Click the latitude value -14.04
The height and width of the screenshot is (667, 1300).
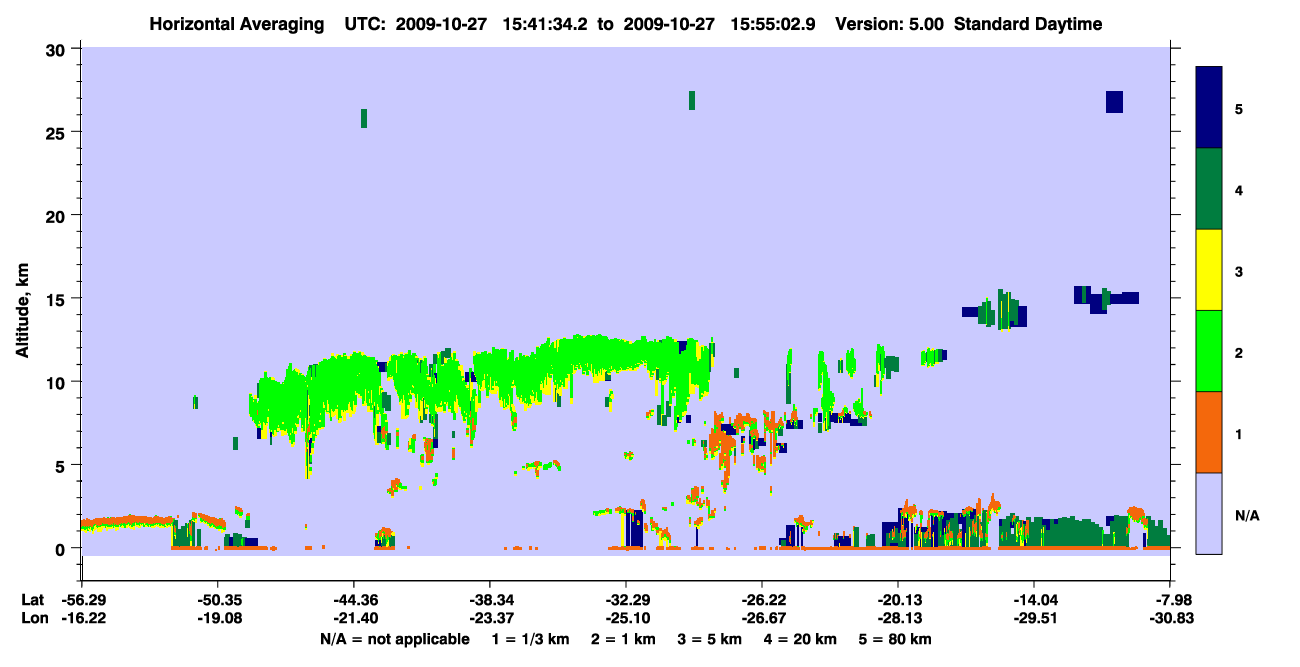pos(1033,600)
